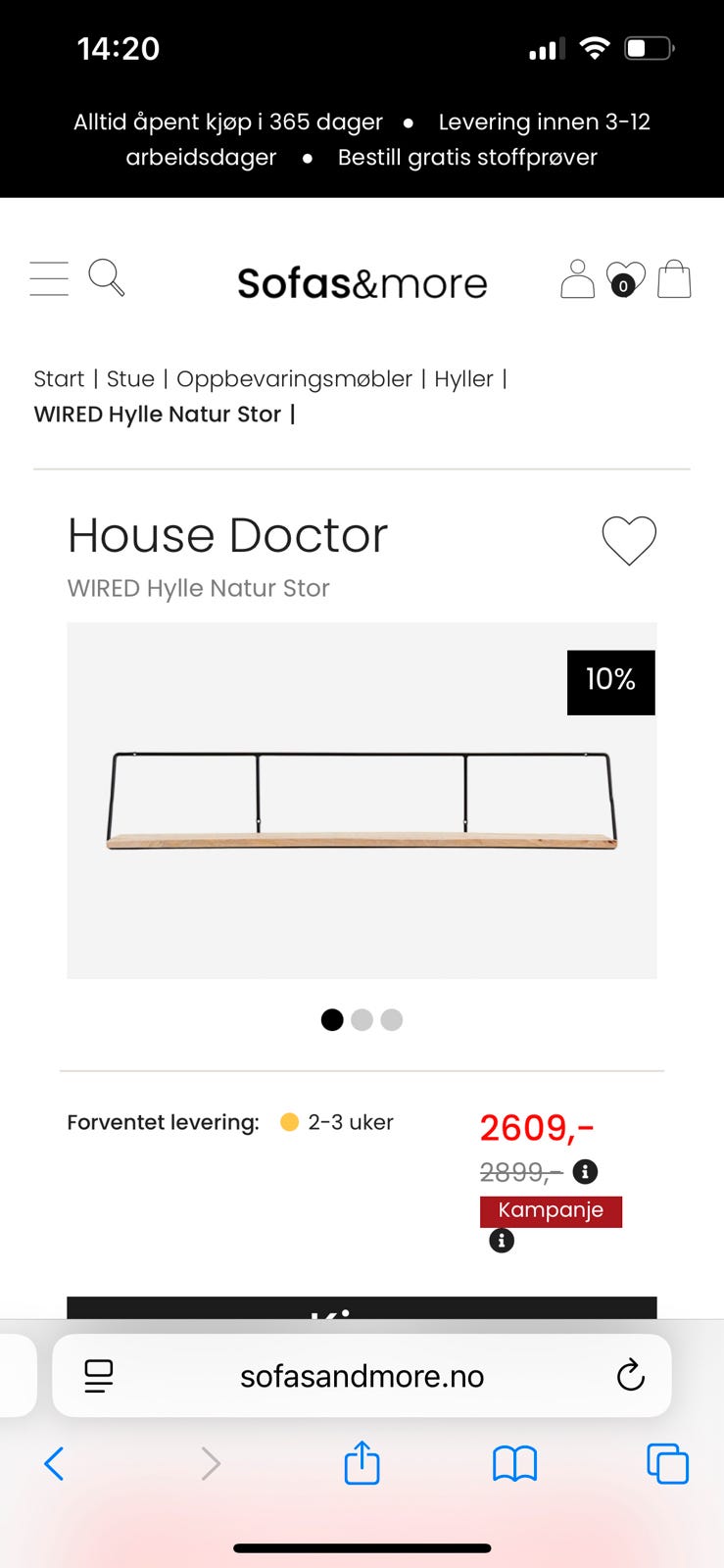Tap the search magnifier icon
This screenshot has width=724, height=1568.
tap(106, 277)
